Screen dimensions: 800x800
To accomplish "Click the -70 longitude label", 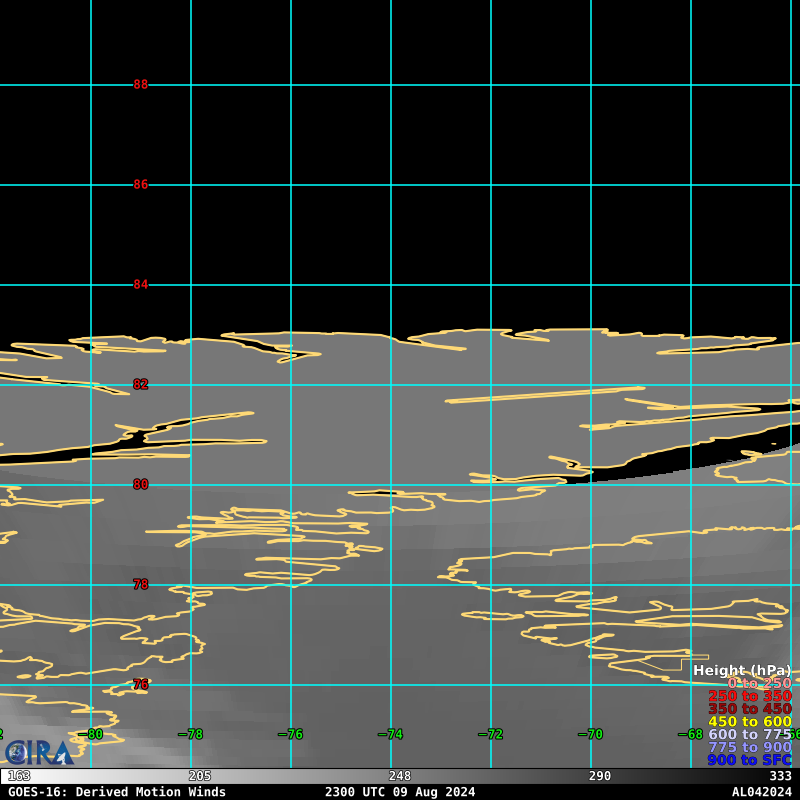I will pyautogui.click(x=590, y=735).
